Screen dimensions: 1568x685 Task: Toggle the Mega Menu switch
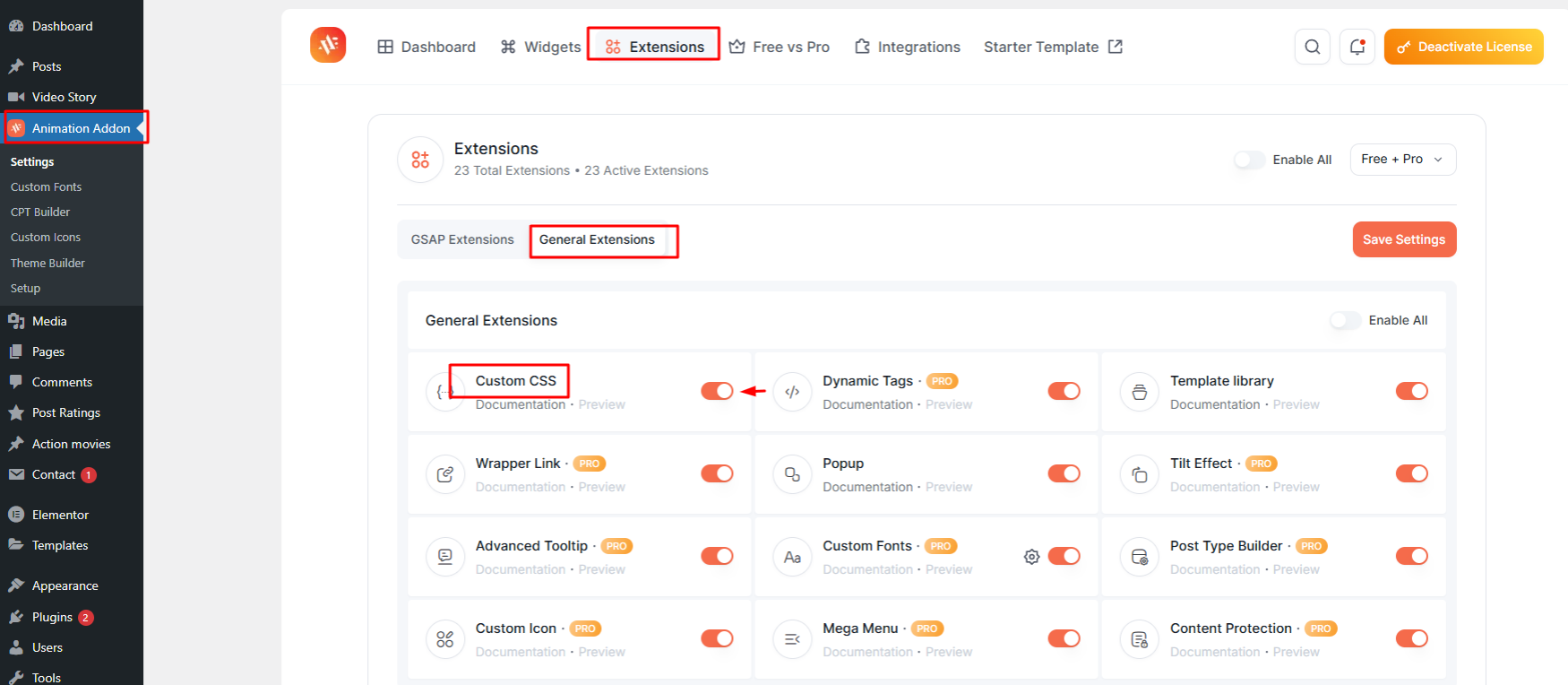pos(1064,638)
